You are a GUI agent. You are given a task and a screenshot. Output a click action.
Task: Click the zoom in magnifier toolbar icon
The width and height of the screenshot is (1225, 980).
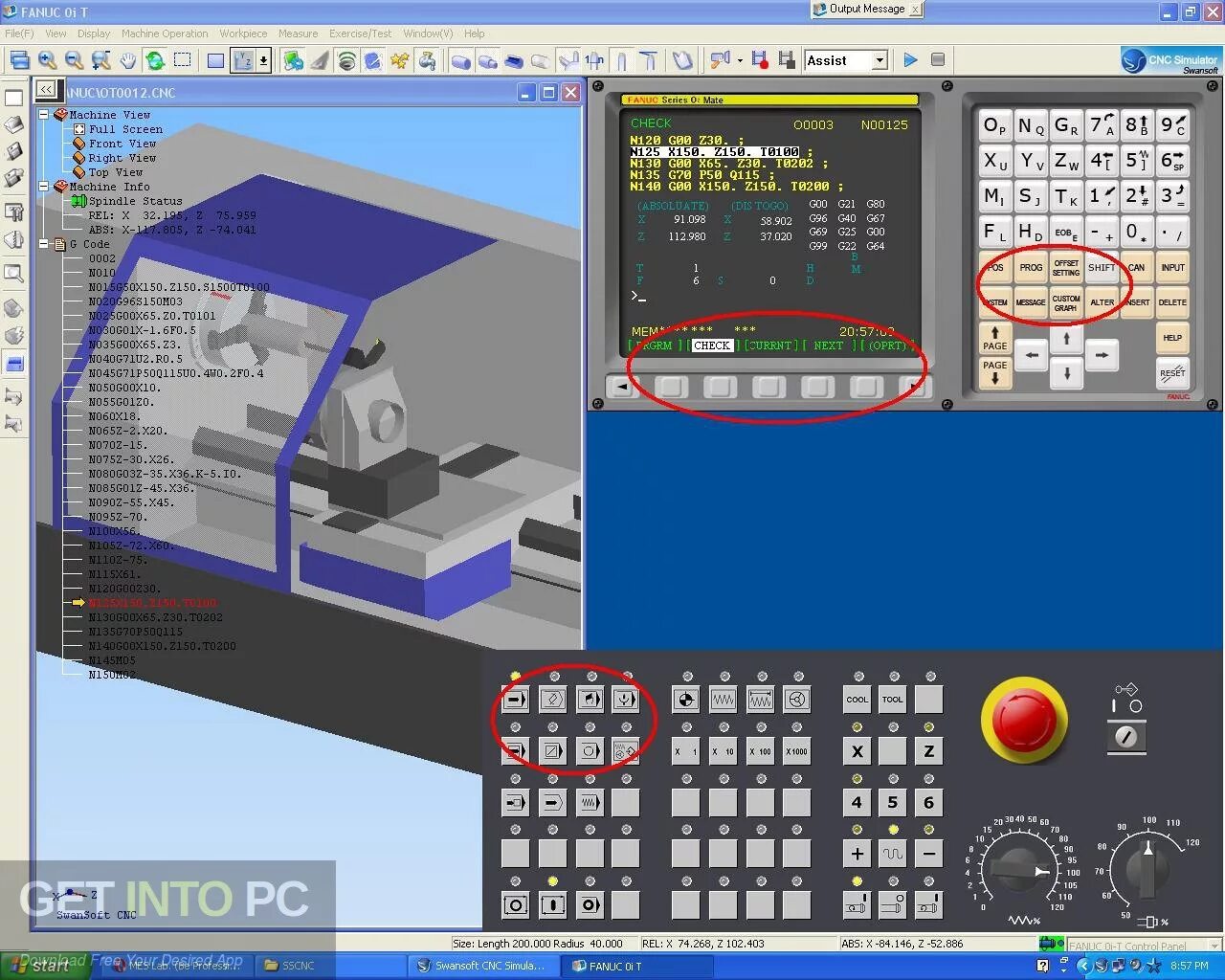(47, 60)
